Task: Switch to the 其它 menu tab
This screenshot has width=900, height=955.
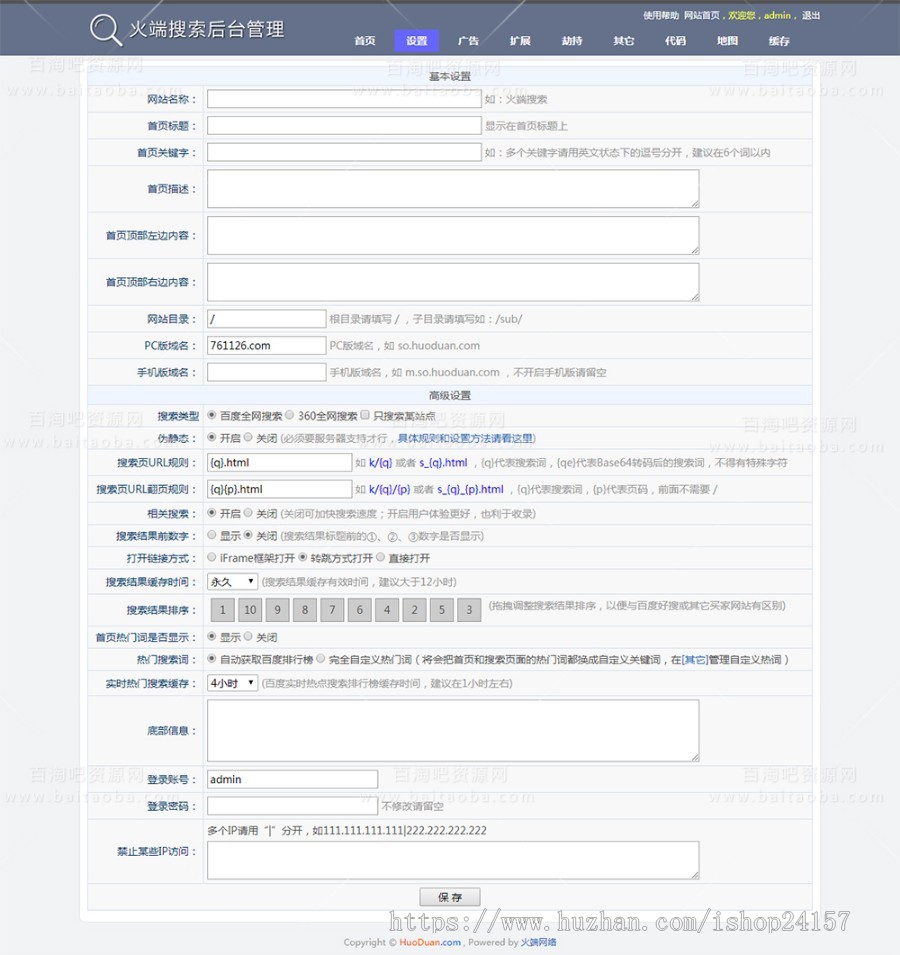Action: tap(624, 41)
